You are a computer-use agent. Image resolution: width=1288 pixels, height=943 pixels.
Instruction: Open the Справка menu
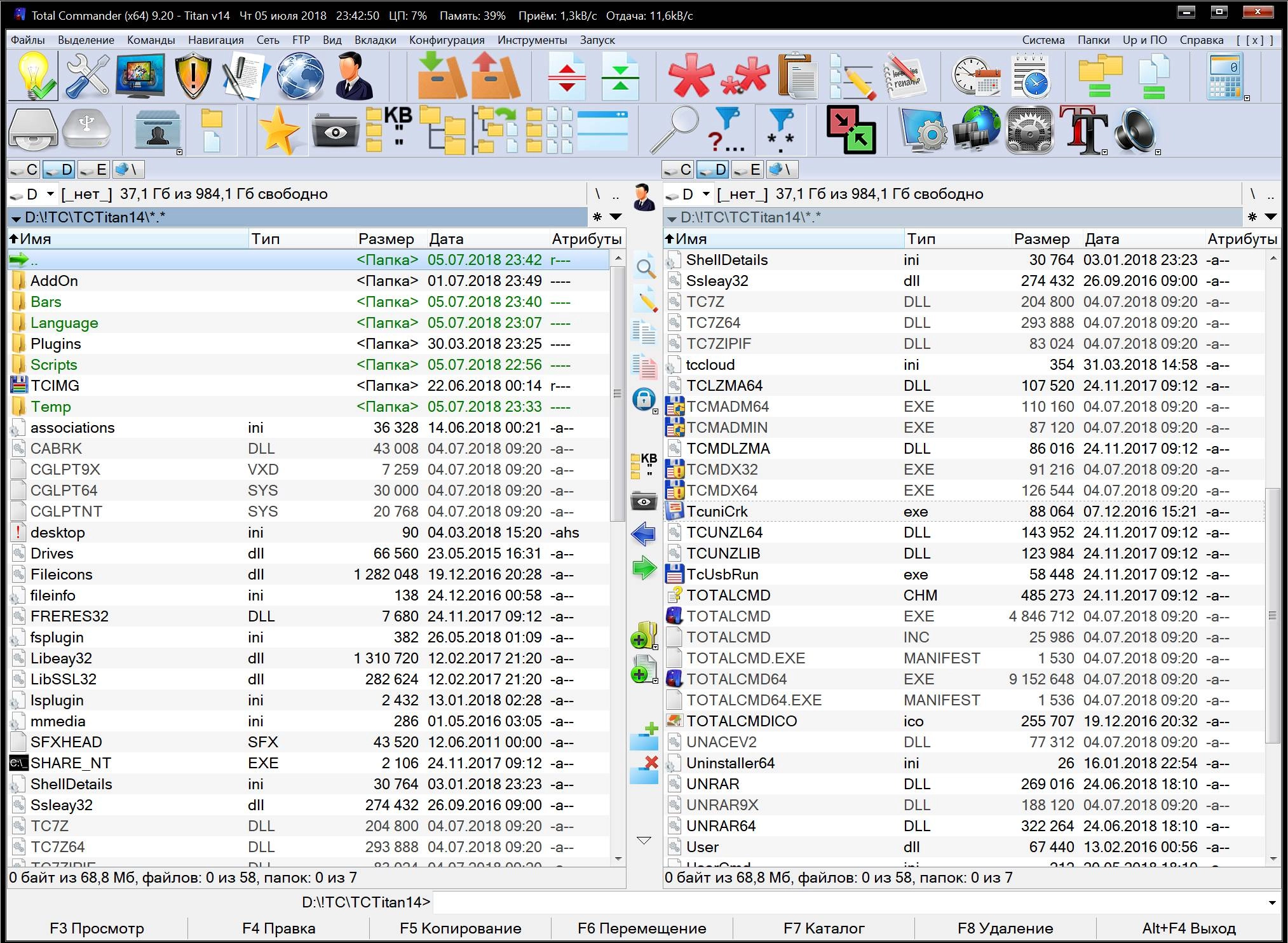1202,39
